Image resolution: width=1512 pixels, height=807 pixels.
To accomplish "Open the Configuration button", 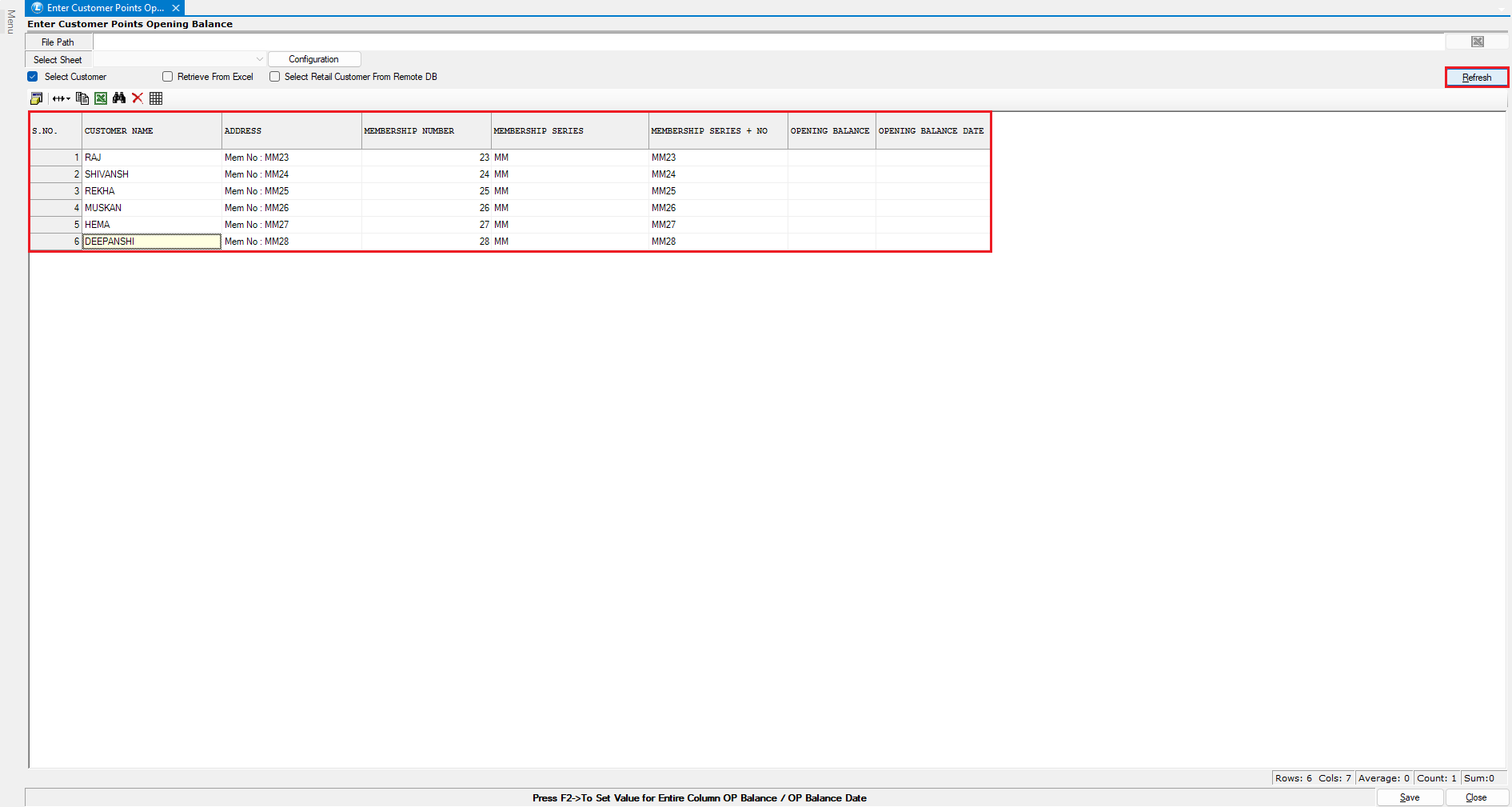I will tap(313, 59).
